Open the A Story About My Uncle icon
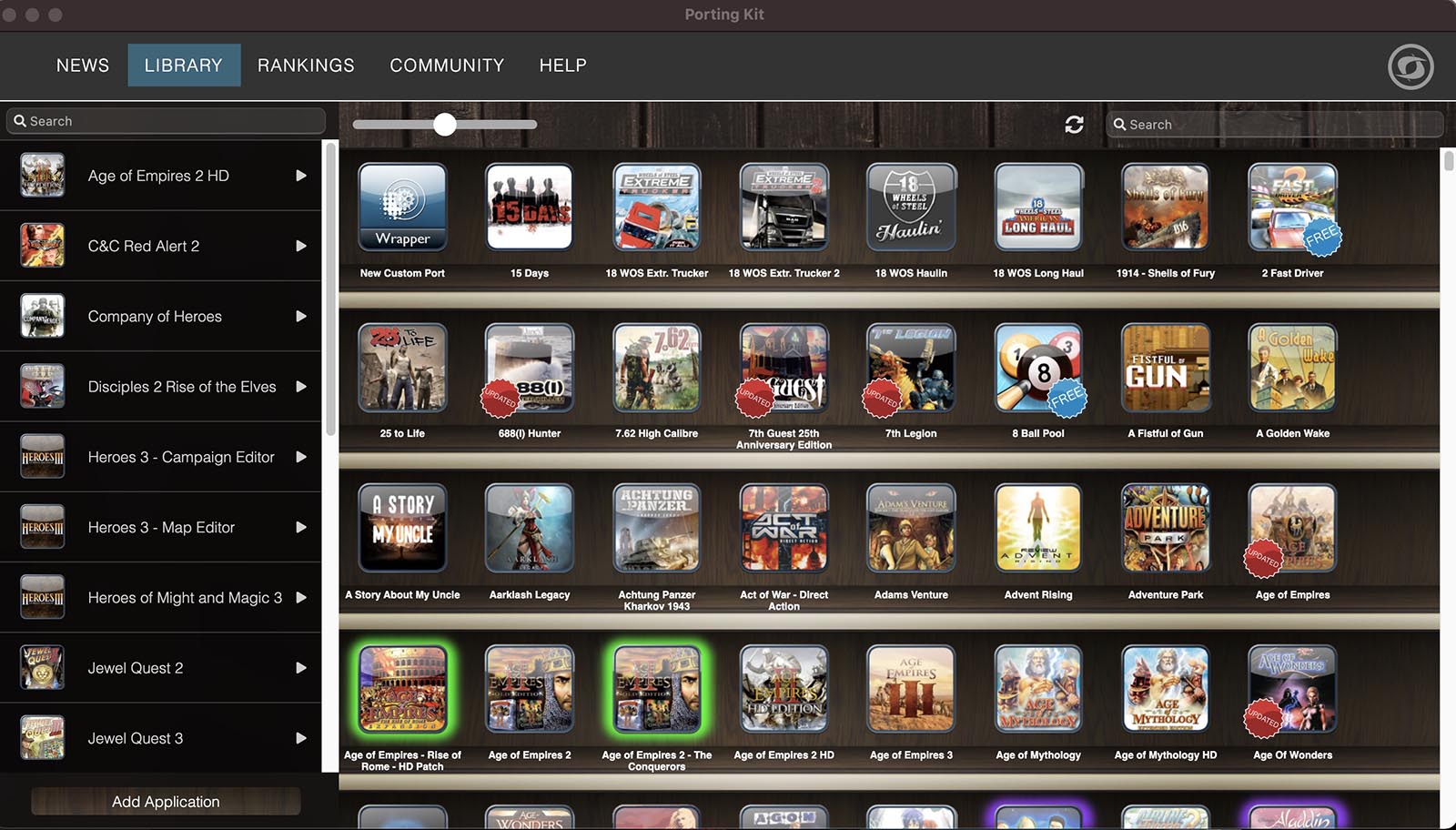This screenshot has height=830, width=1456. pyautogui.click(x=402, y=529)
